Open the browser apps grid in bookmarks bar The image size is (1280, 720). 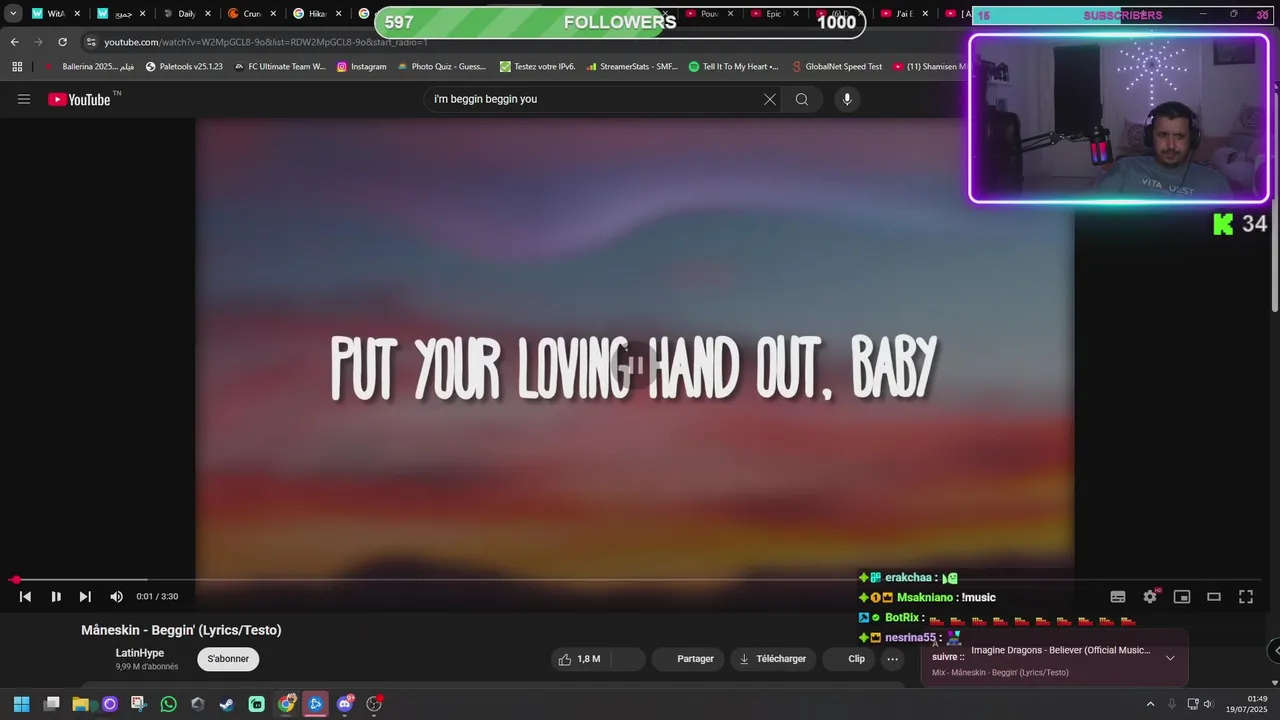[17, 67]
